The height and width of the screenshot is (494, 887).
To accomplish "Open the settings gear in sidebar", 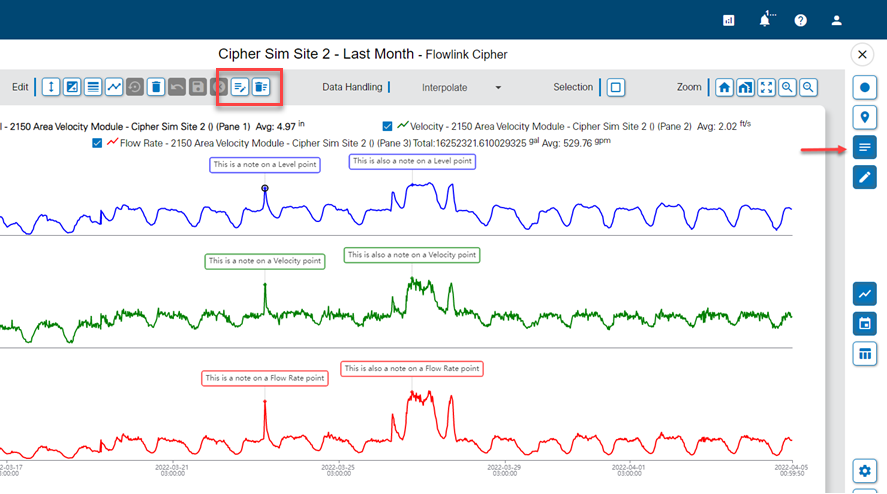I will pyautogui.click(x=865, y=471).
